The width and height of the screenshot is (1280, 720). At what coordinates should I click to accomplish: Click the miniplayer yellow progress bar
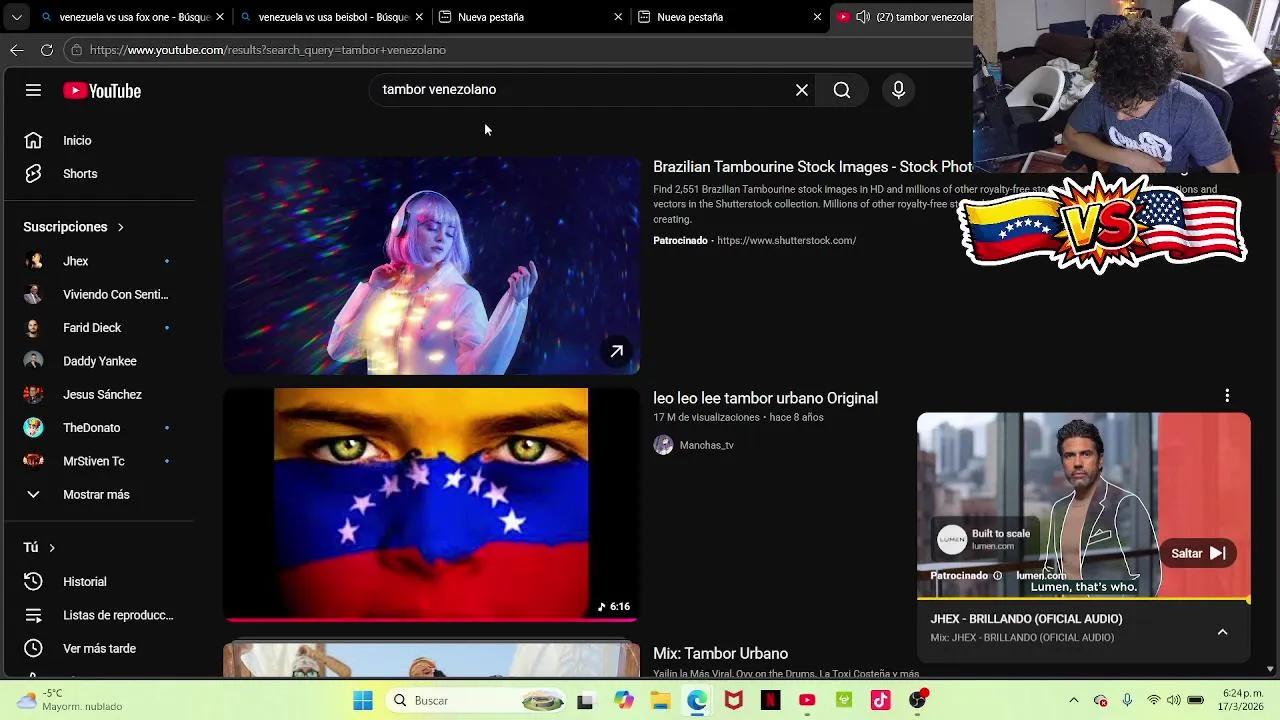(x=1083, y=600)
